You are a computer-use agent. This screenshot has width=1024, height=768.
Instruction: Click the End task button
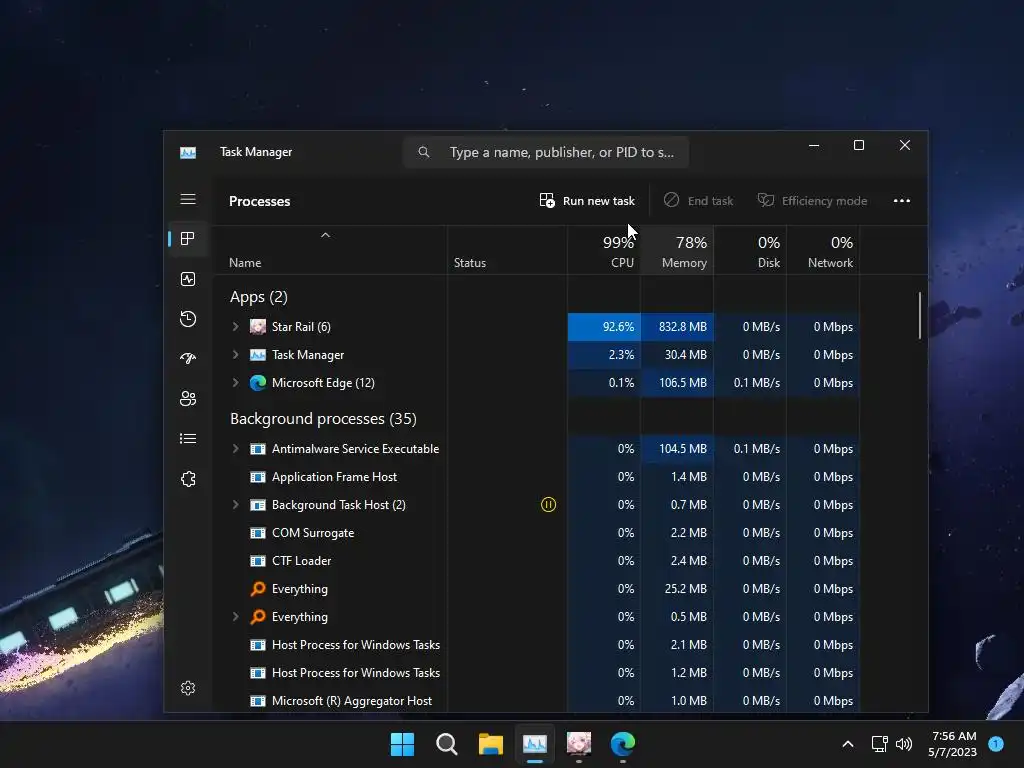[x=699, y=200]
